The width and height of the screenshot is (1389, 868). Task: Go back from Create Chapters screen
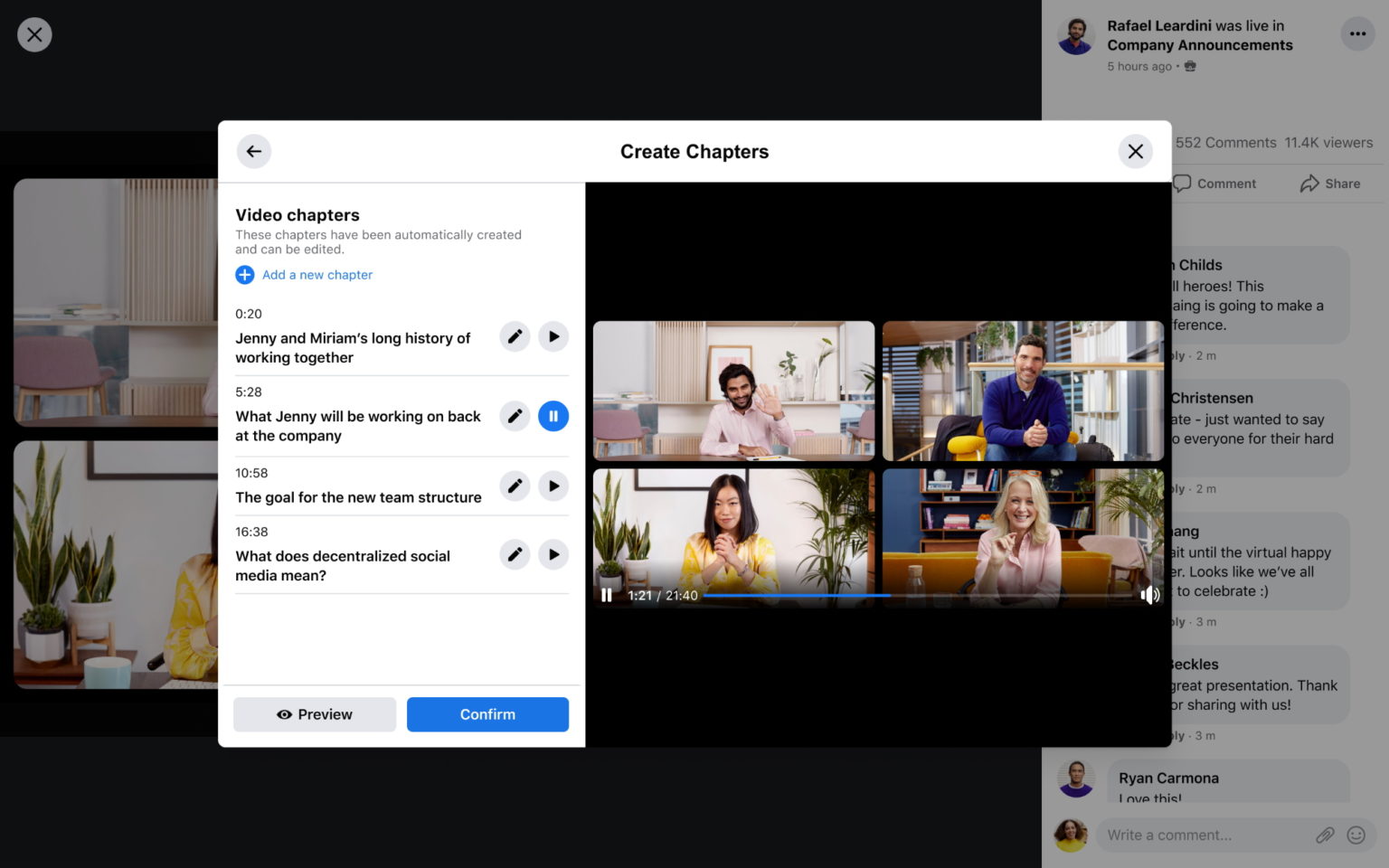pyautogui.click(x=253, y=151)
